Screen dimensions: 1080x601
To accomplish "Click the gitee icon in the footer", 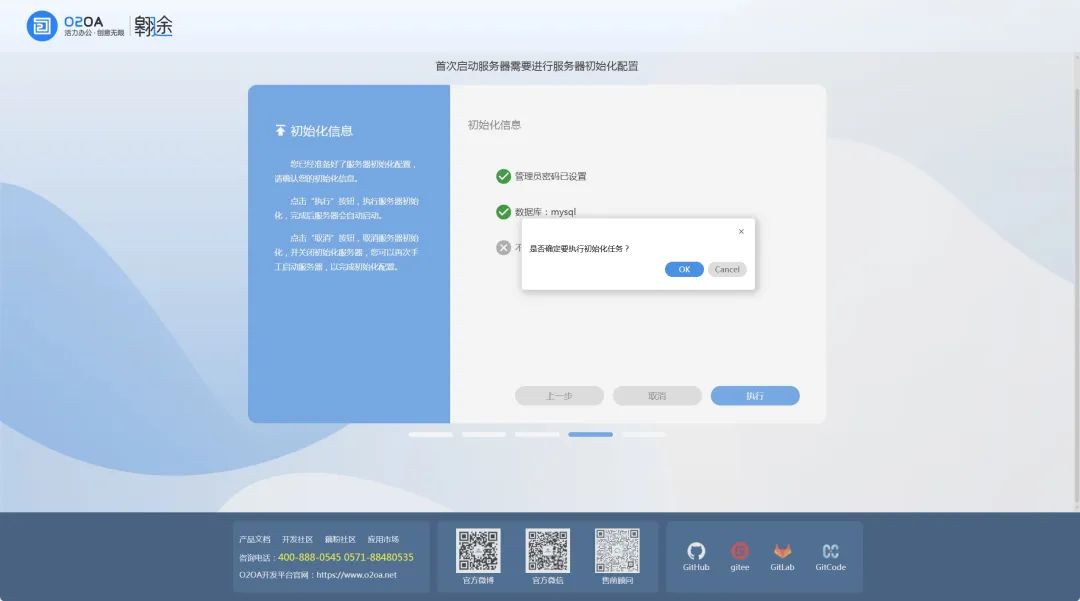I will click(739, 551).
